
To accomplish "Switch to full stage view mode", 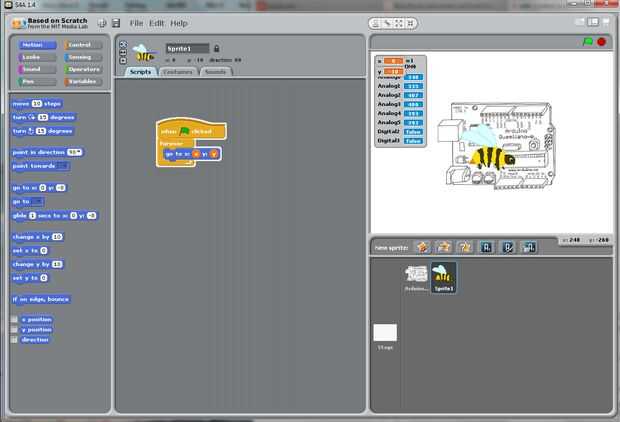I will [593, 22].
